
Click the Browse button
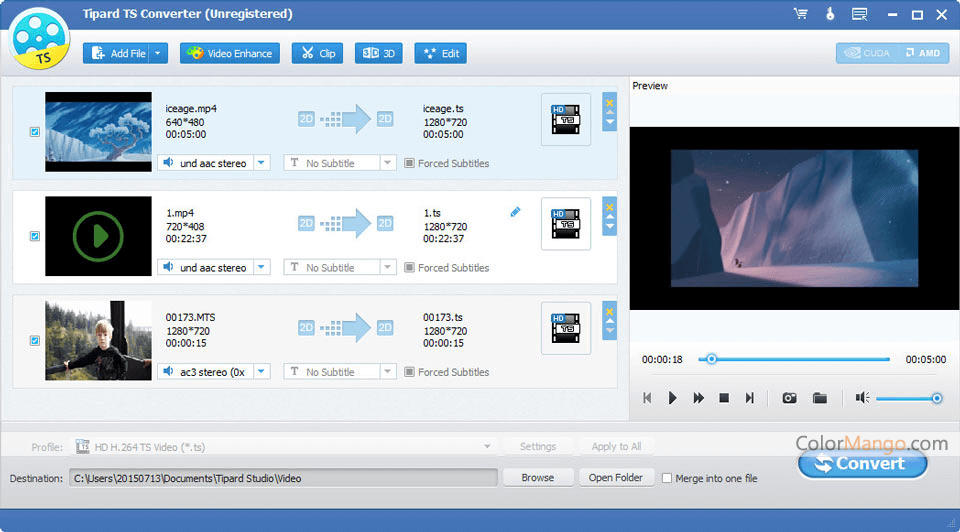tap(538, 478)
